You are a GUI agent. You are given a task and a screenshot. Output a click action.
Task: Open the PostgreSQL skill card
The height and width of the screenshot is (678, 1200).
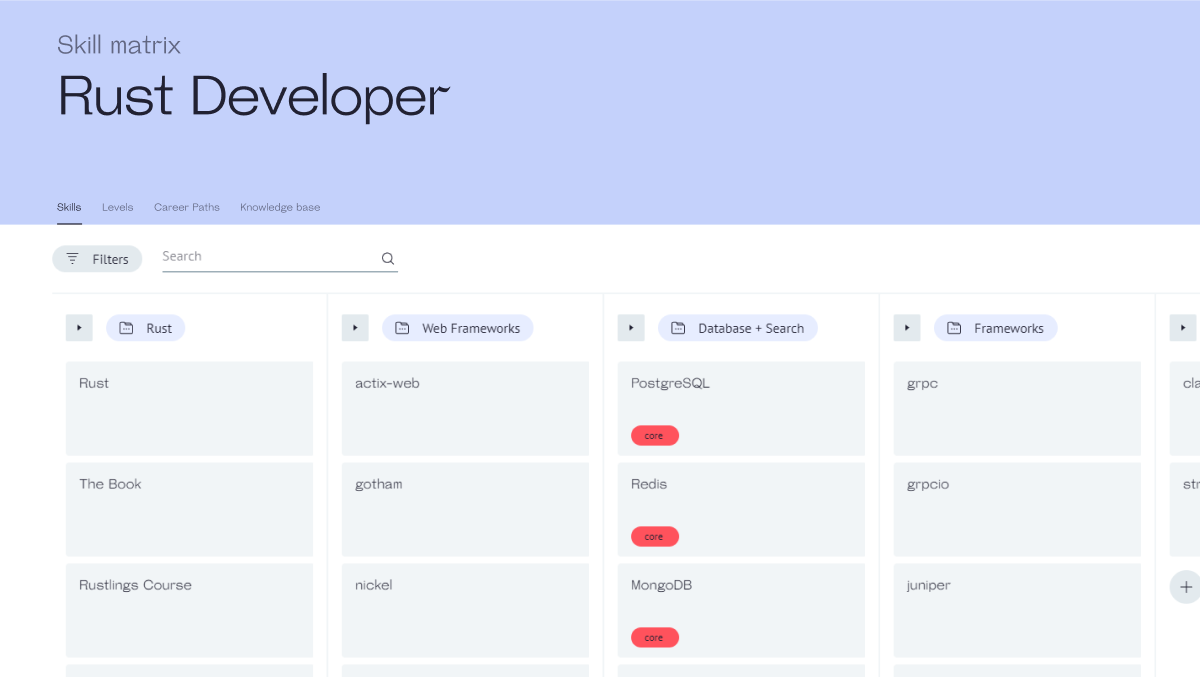(741, 409)
